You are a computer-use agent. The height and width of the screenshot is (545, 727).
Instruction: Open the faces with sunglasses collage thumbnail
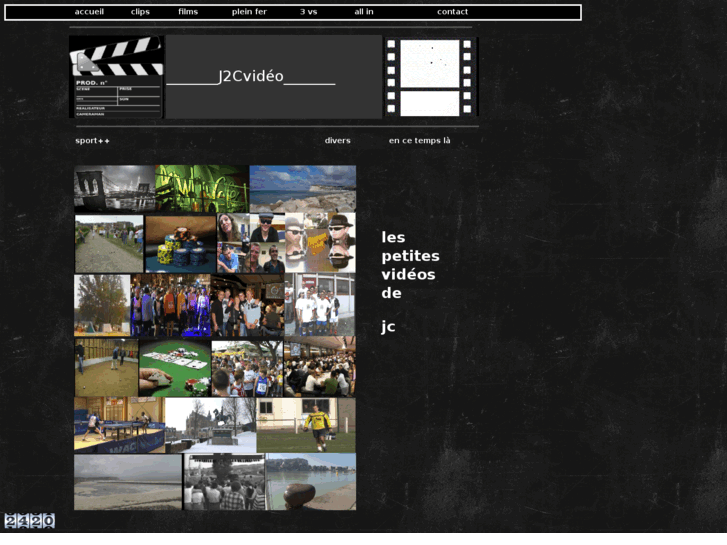pyautogui.click(x=251, y=243)
